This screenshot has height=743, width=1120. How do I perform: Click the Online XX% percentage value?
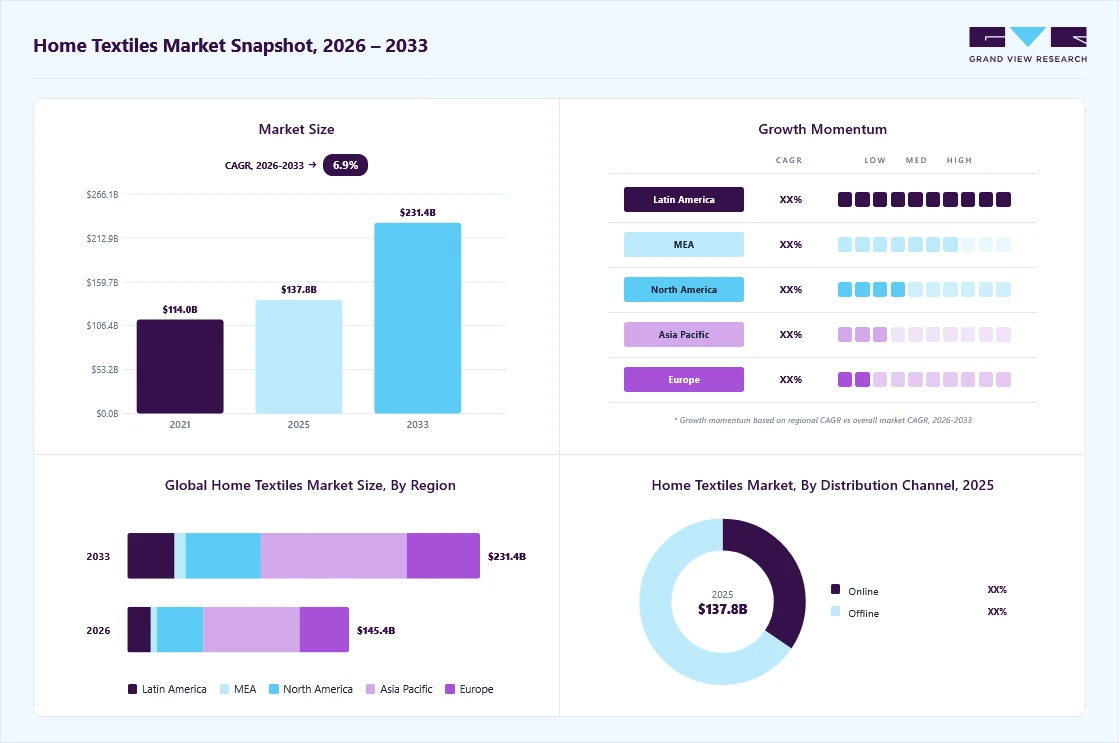click(997, 589)
